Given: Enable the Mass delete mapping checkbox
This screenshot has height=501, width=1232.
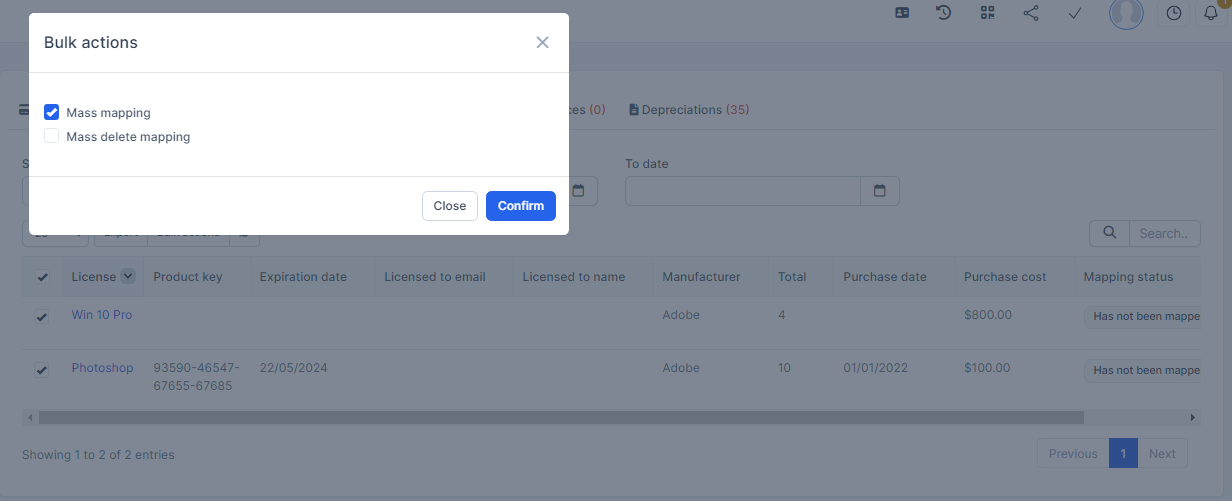Looking at the screenshot, I should 52,136.
